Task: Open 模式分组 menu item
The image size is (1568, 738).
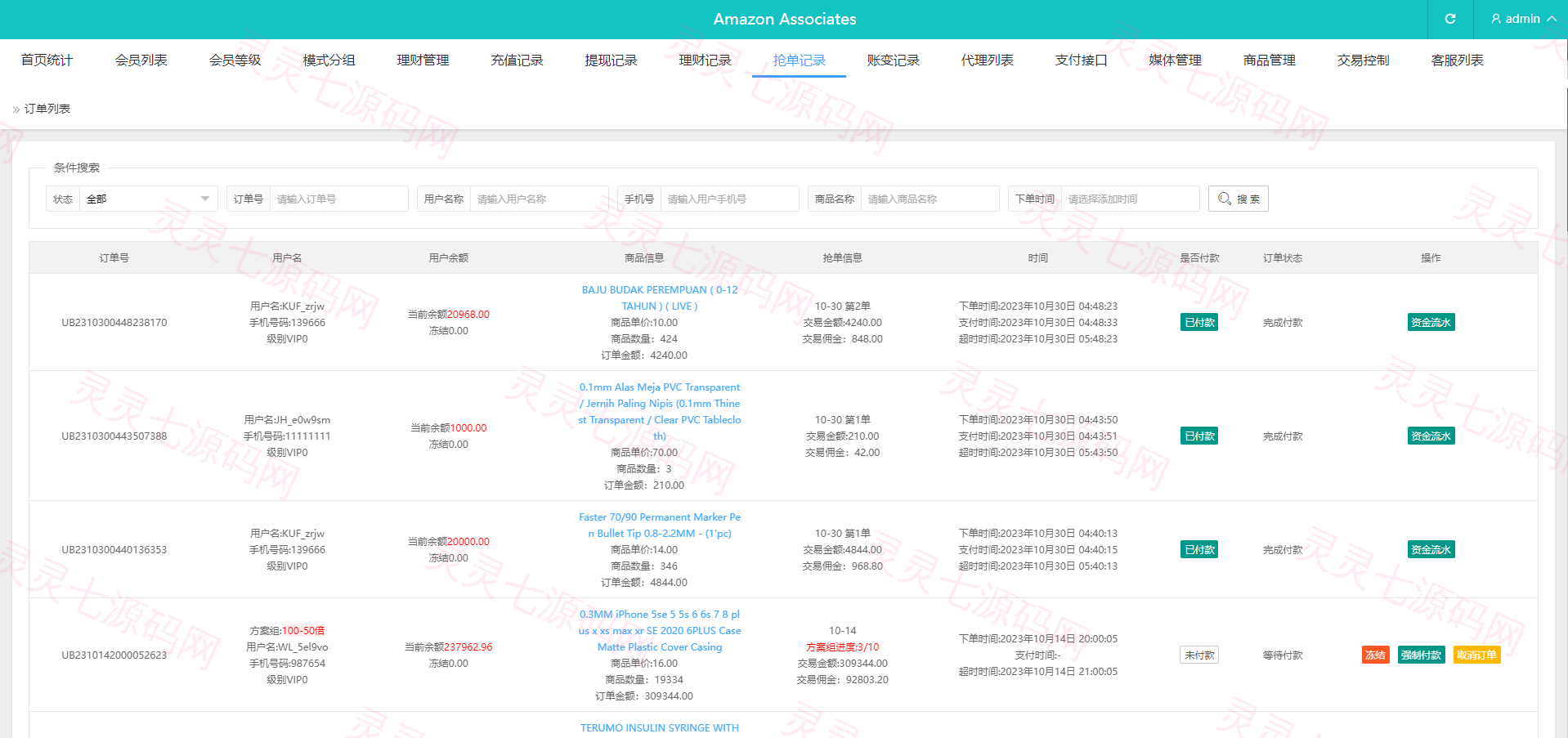Action: [x=329, y=60]
